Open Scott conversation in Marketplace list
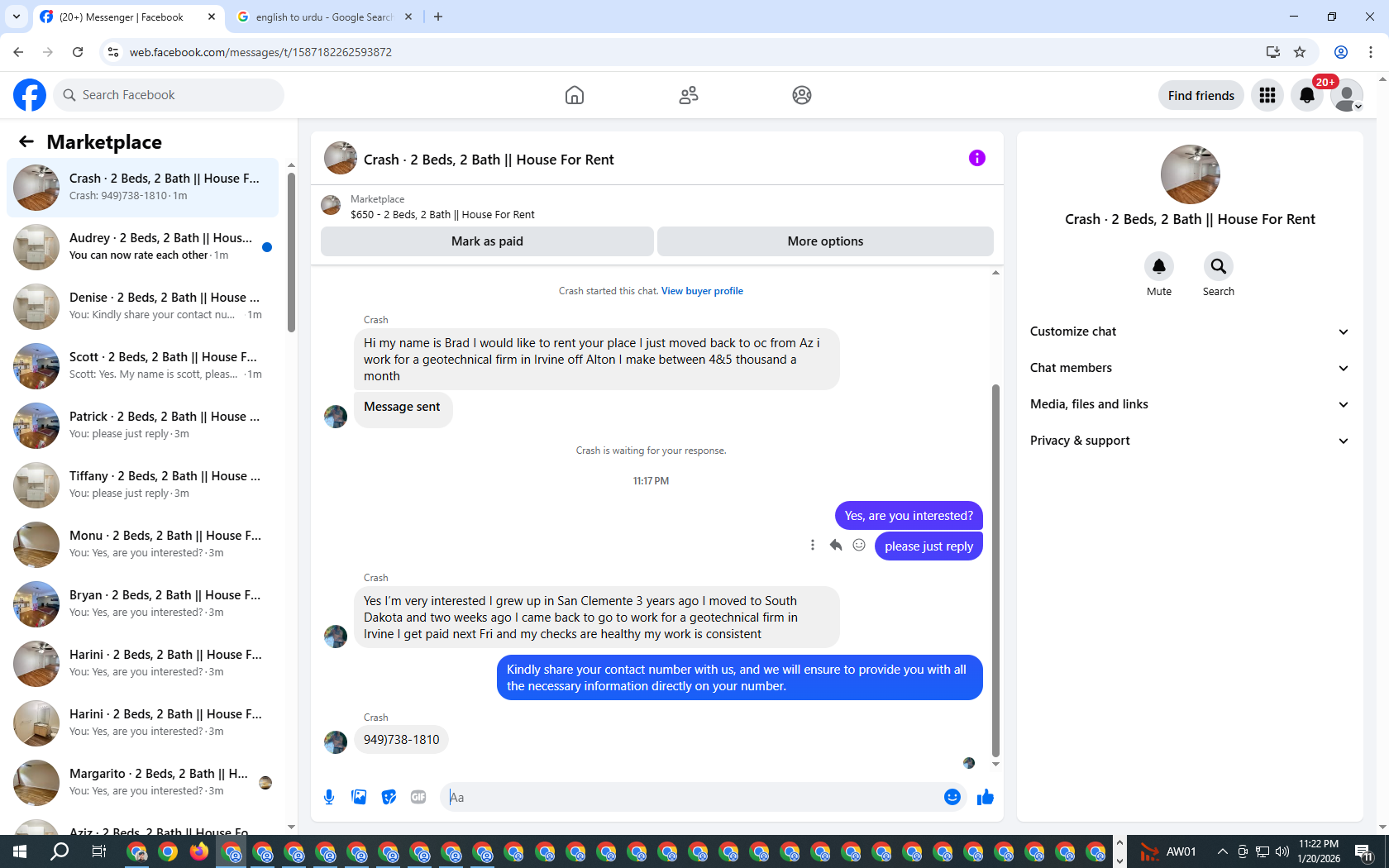 click(x=143, y=366)
